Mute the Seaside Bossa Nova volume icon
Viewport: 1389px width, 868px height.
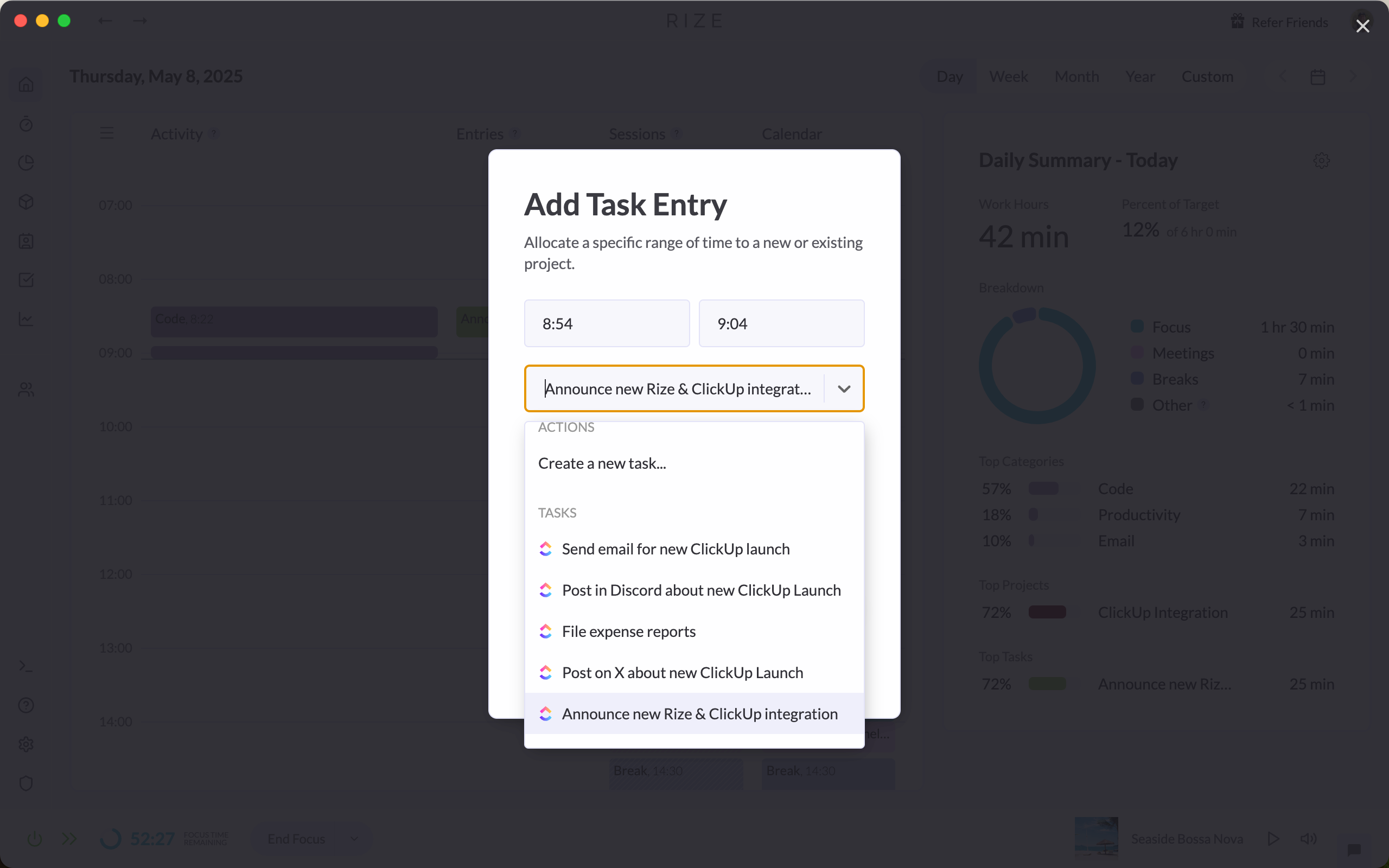pos(1309,838)
